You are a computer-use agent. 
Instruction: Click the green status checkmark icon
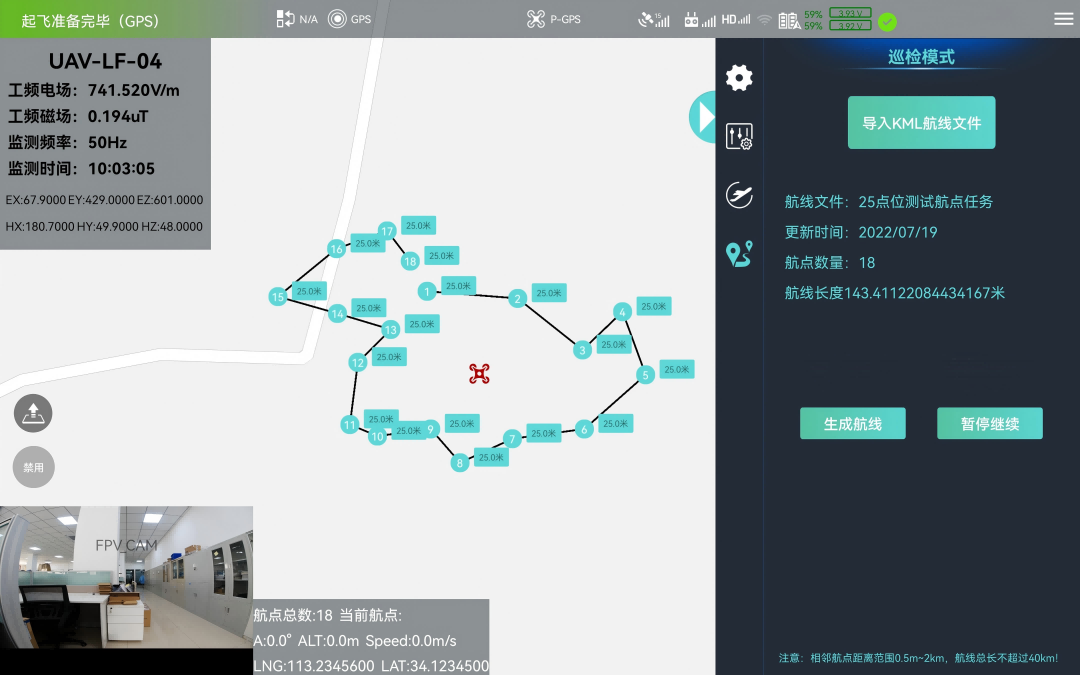coord(887,21)
